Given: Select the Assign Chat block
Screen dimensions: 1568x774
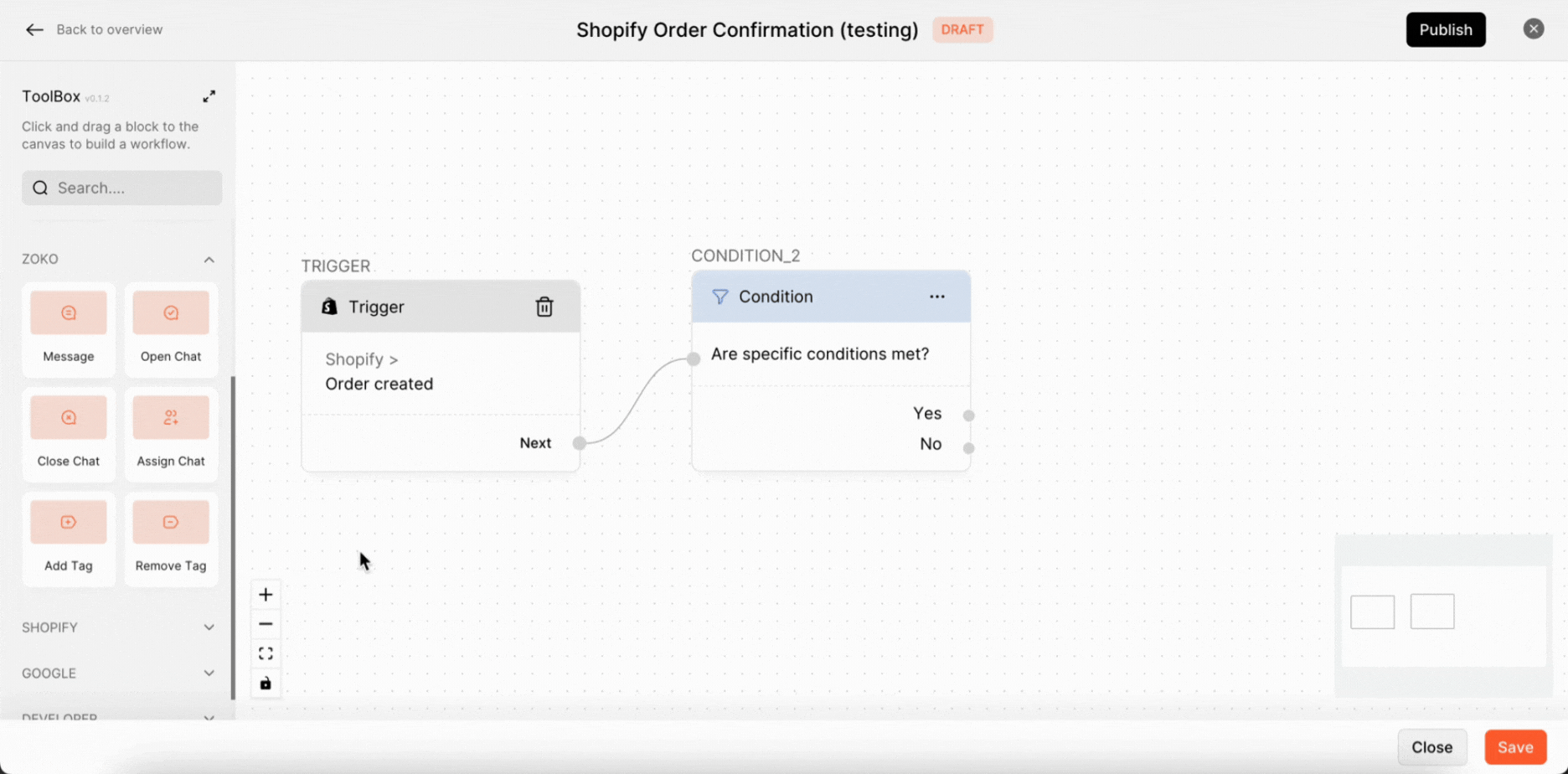Looking at the screenshot, I should [171, 433].
